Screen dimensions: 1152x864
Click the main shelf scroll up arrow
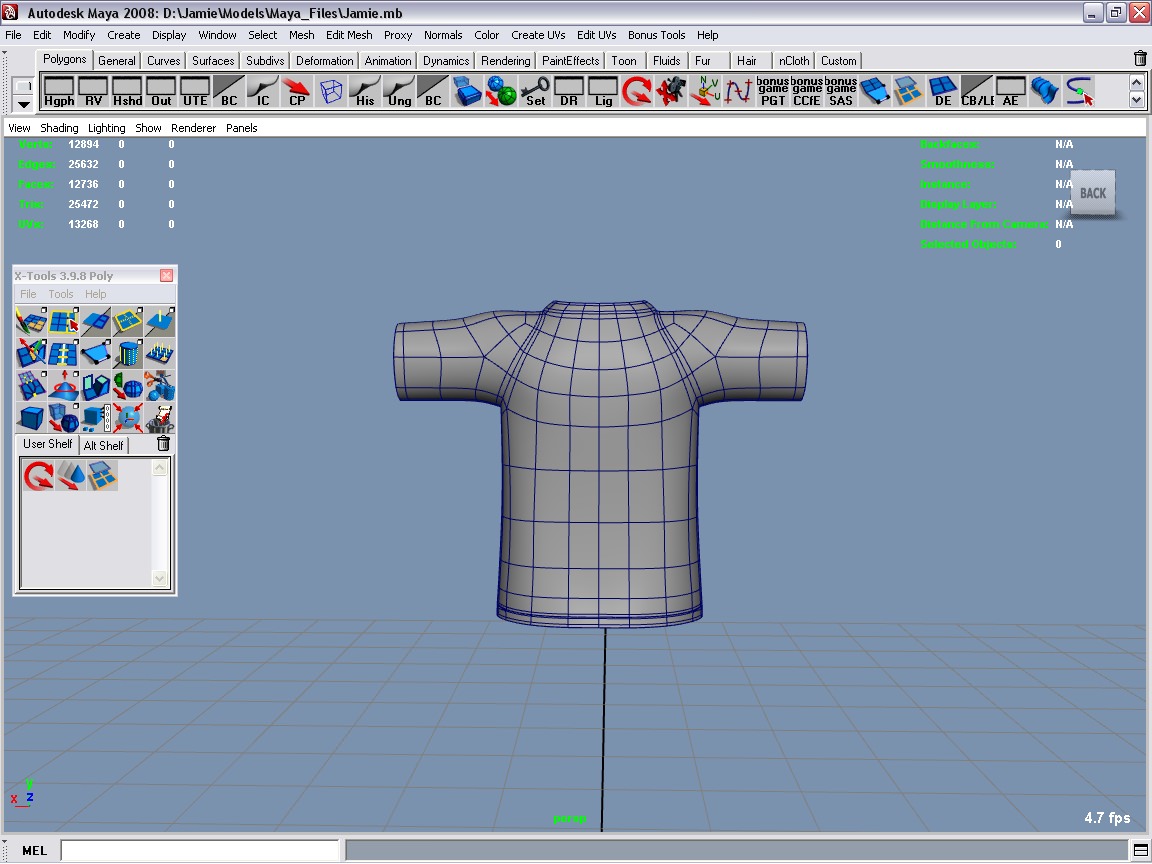click(1137, 82)
